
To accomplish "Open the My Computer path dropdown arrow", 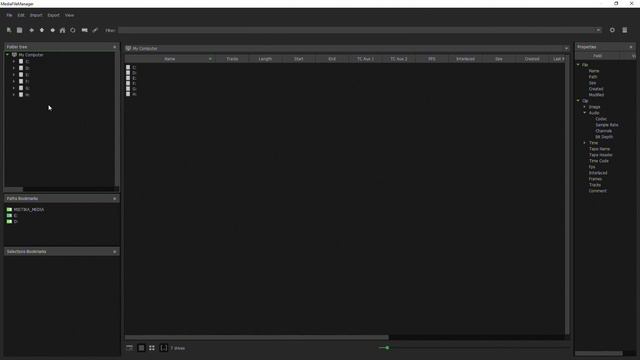I will coord(566,49).
